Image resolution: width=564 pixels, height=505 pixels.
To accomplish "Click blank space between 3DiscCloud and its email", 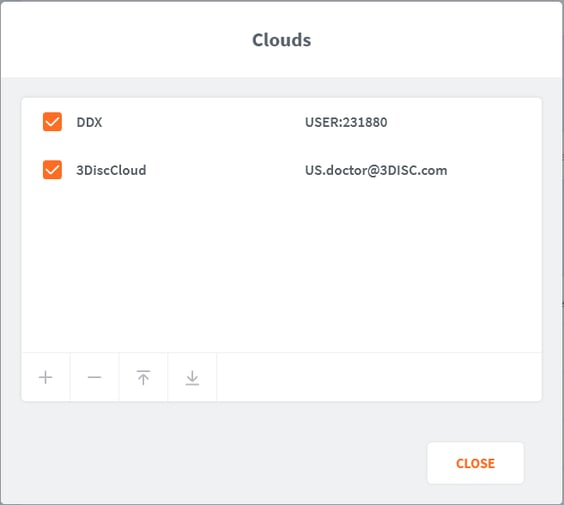I will pyautogui.click(x=226, y=170).
